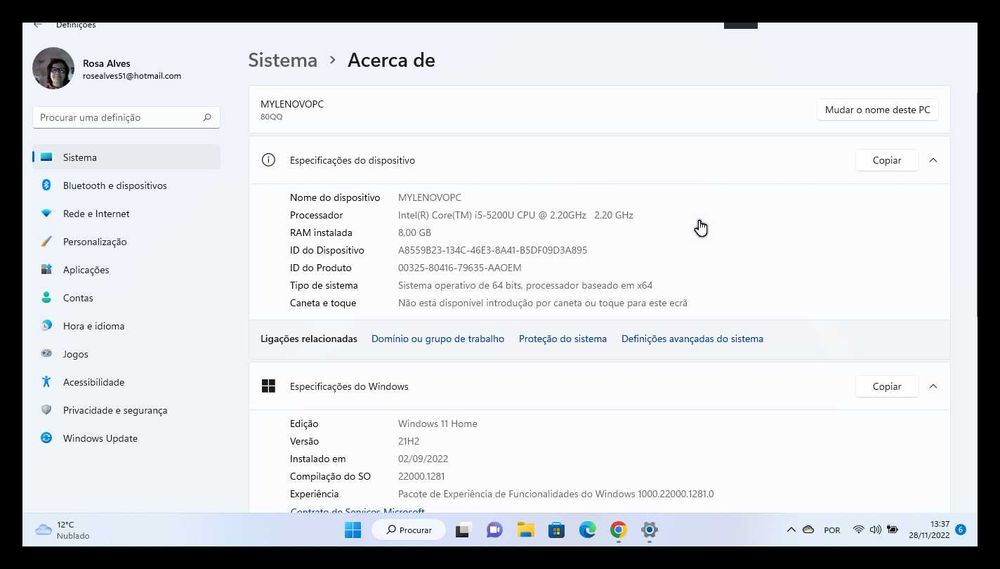Click the search magnifier in the settings search box
This screenshot has width=1000, height=569.
[207, 117]
